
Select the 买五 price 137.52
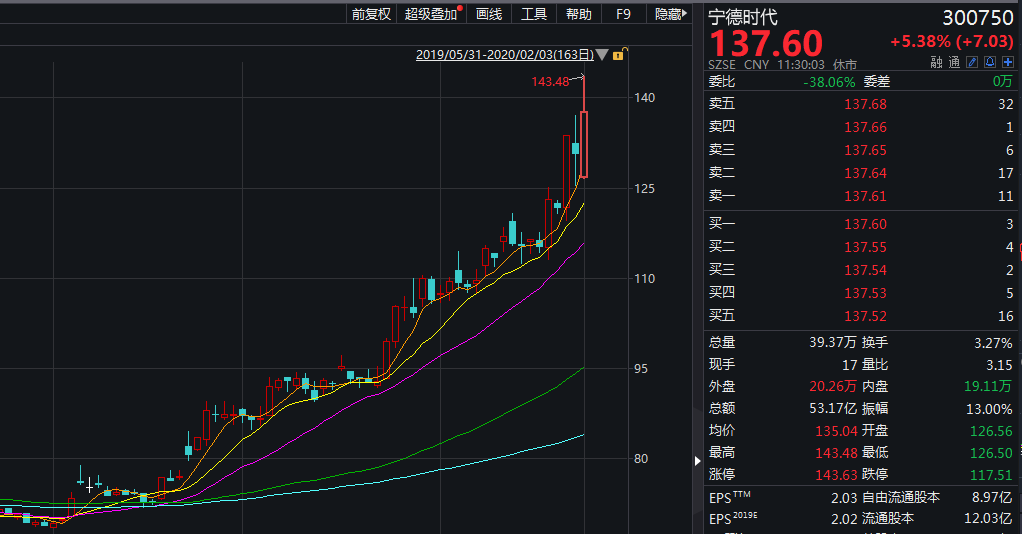pyautogui.click(x=866, y=316)
